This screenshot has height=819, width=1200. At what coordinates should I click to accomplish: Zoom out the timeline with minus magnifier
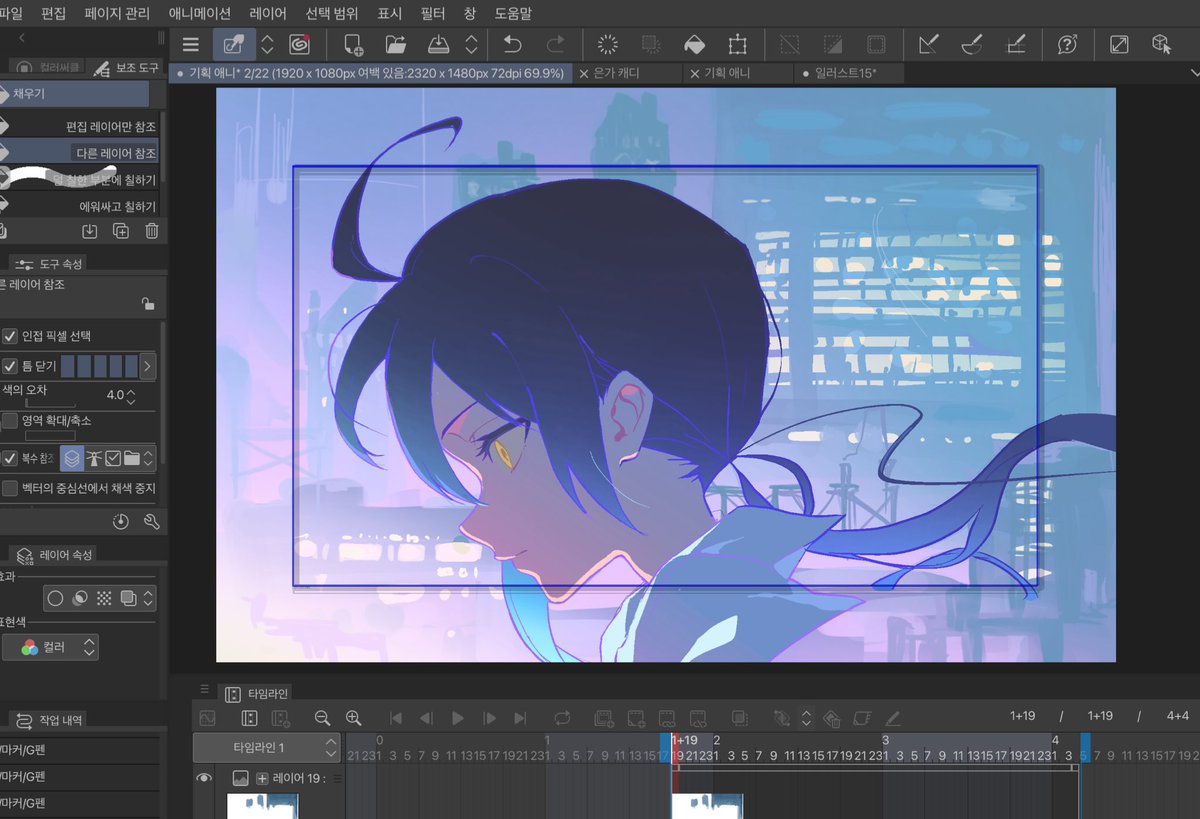point(322,718)
